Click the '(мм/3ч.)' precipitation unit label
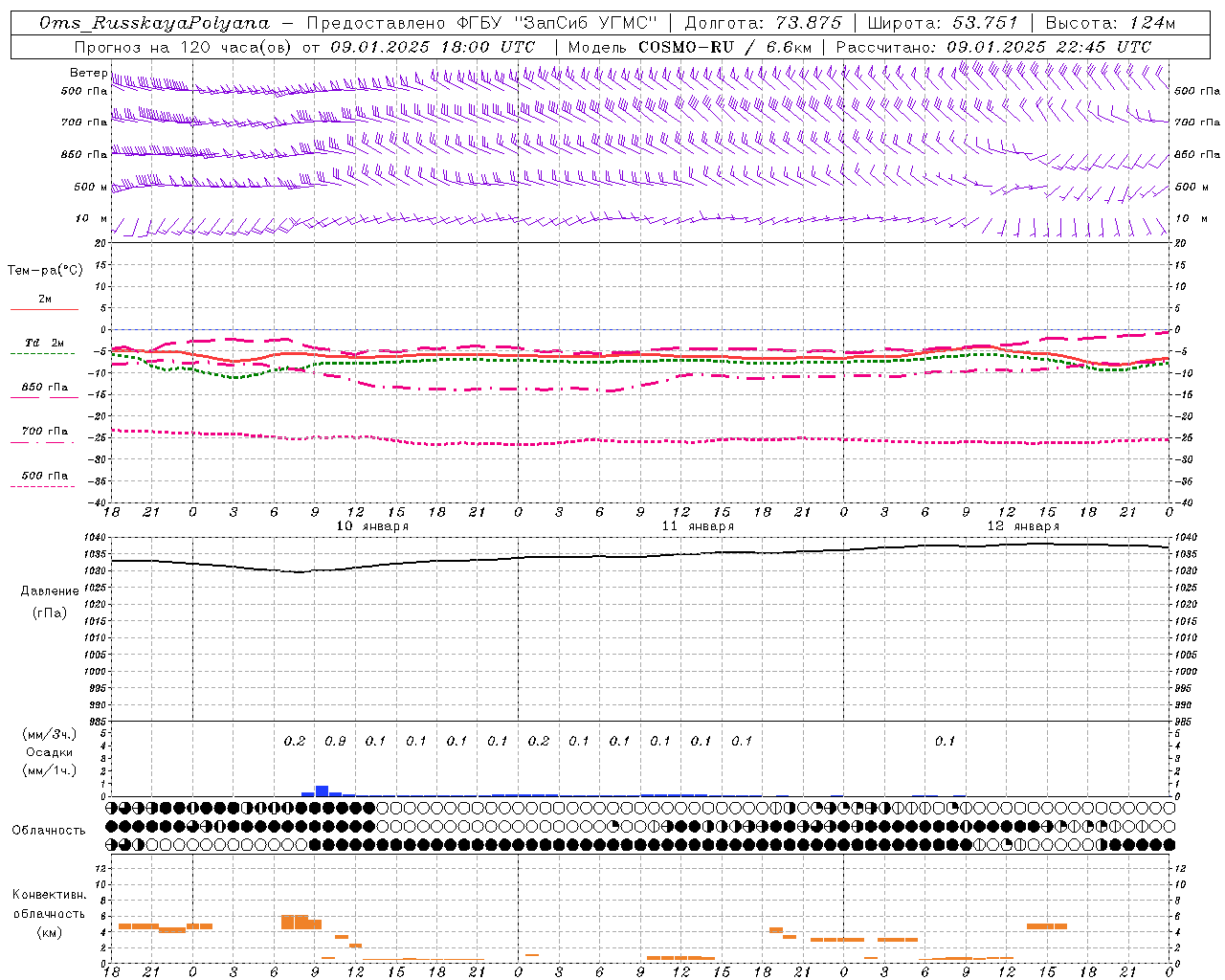Image resolution: width=1225 pixels, height=980 pixels. pos(50,734)
